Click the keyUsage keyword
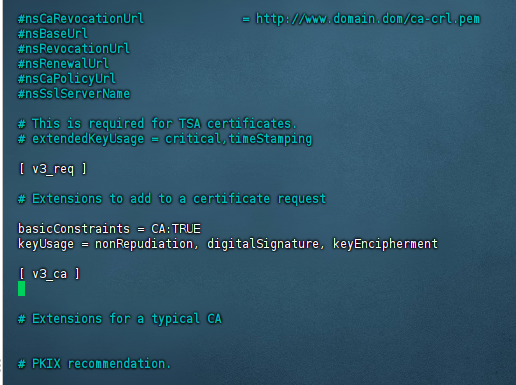 coord(46,244)
